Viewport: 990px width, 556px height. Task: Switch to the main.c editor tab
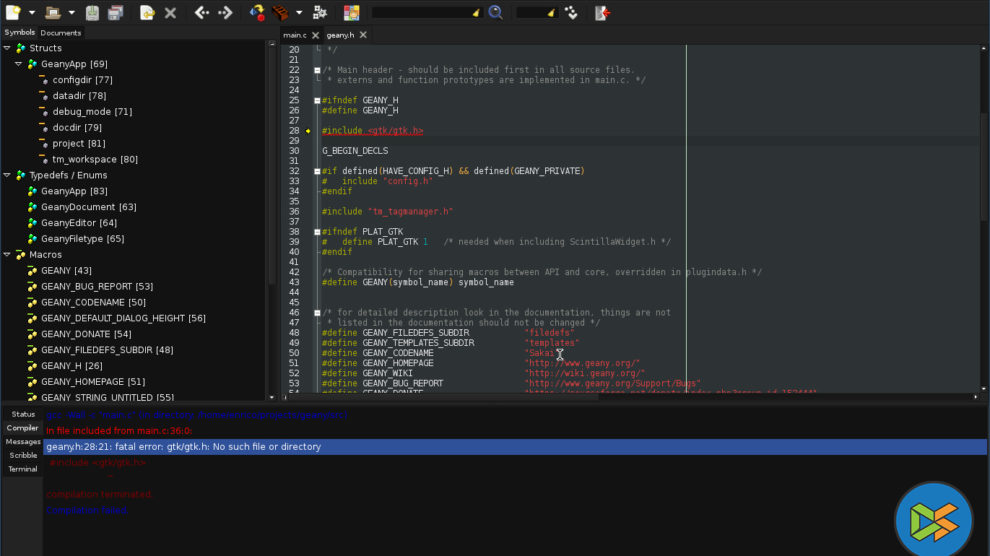tap(295, 35)
